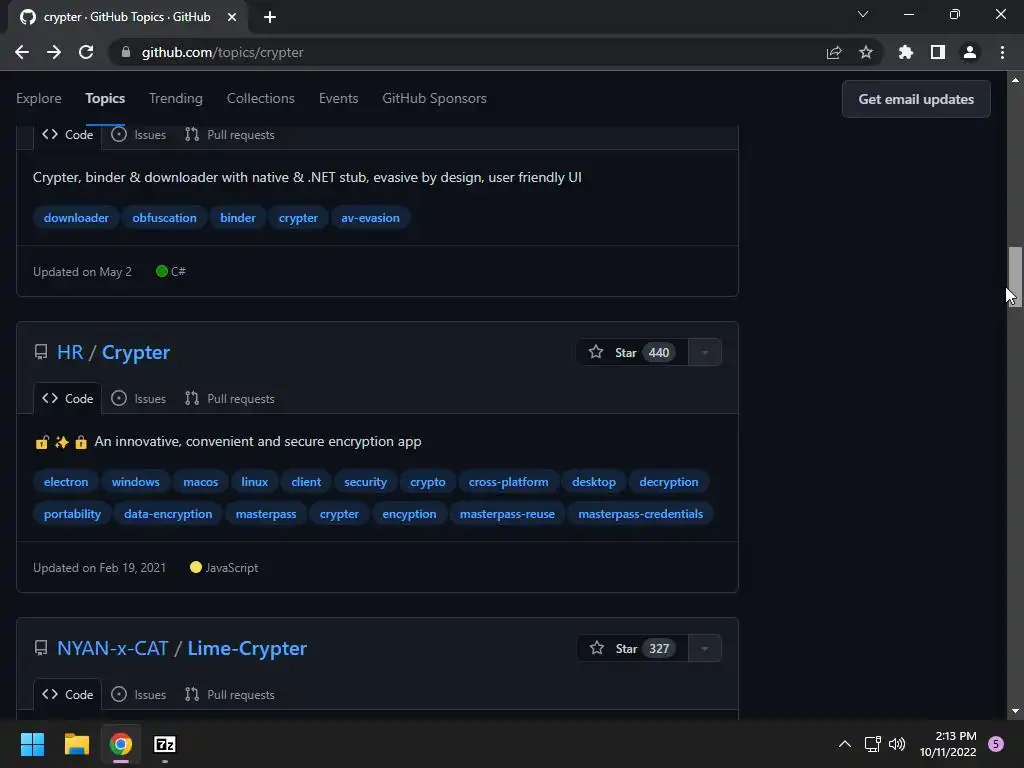Image resolution: width=1024 pixels, height=768 pixels.
Task: Open the Trending navigation item
Action: coord(176,98)
